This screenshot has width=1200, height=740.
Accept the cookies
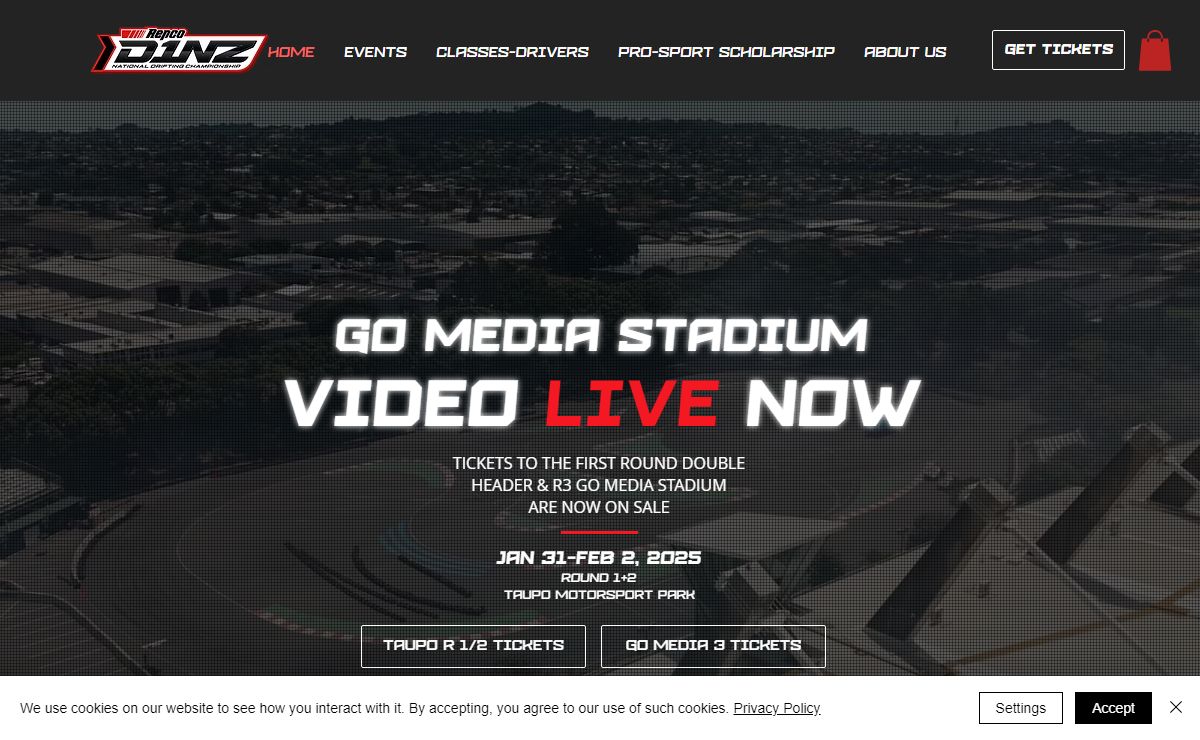1113,708
